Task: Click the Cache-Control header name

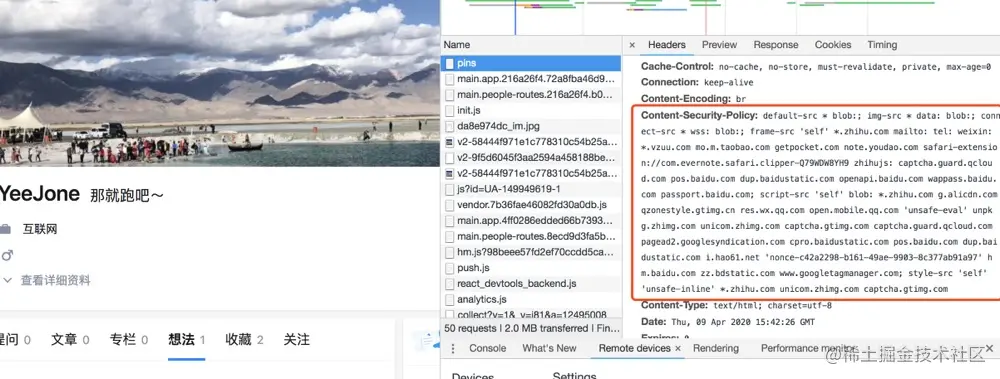Action: (x=677, y=66)
